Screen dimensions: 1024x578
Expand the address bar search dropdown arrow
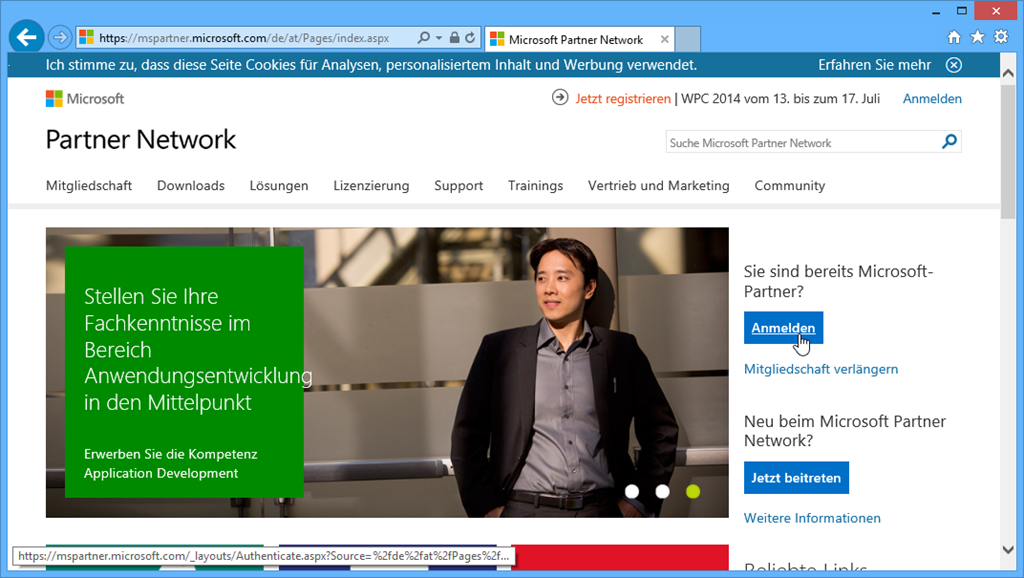click(438, 39)
